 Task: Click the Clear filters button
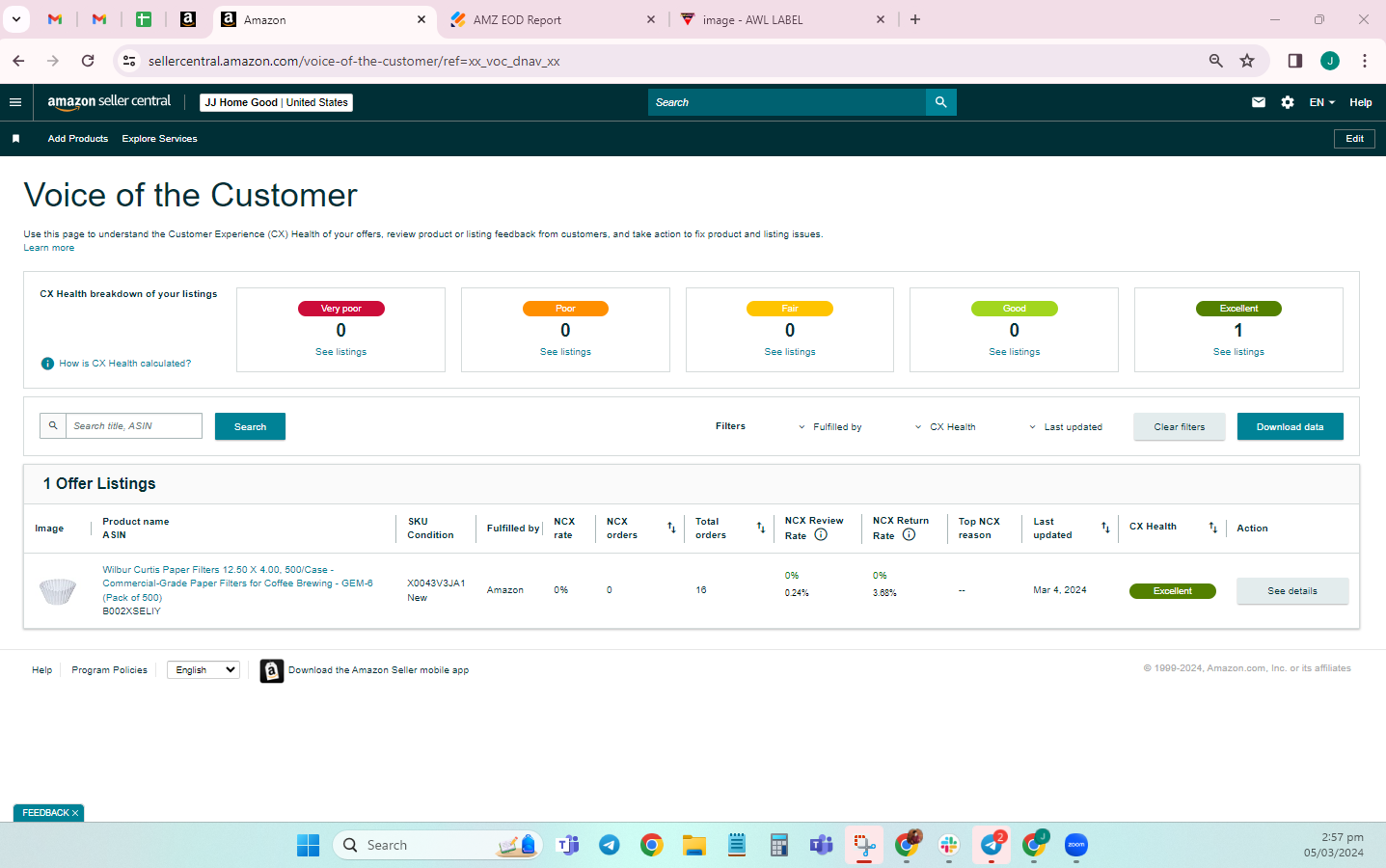1180,426
